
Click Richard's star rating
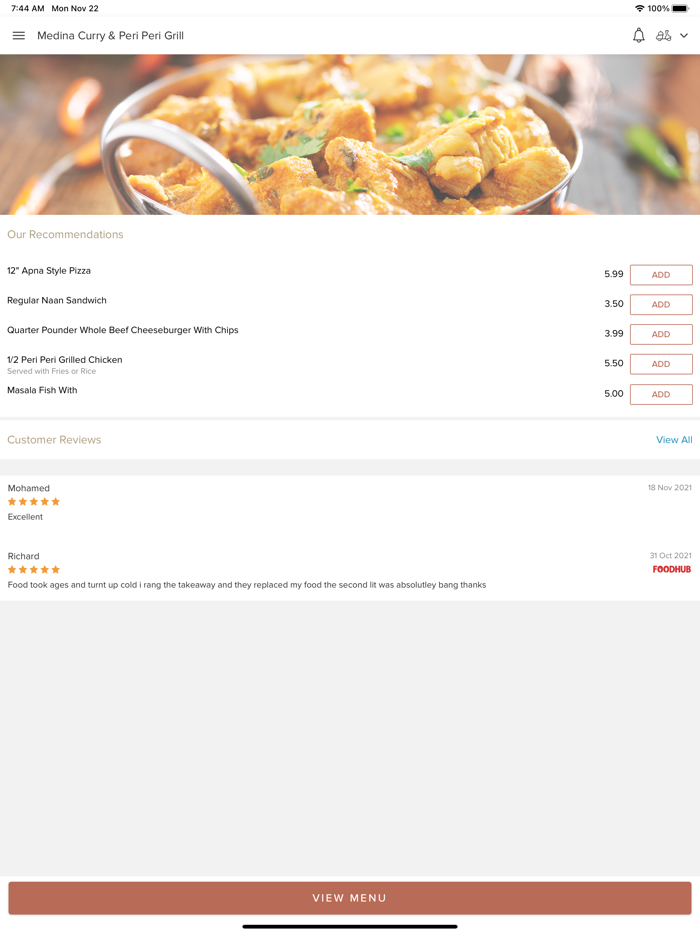[33, 570]
